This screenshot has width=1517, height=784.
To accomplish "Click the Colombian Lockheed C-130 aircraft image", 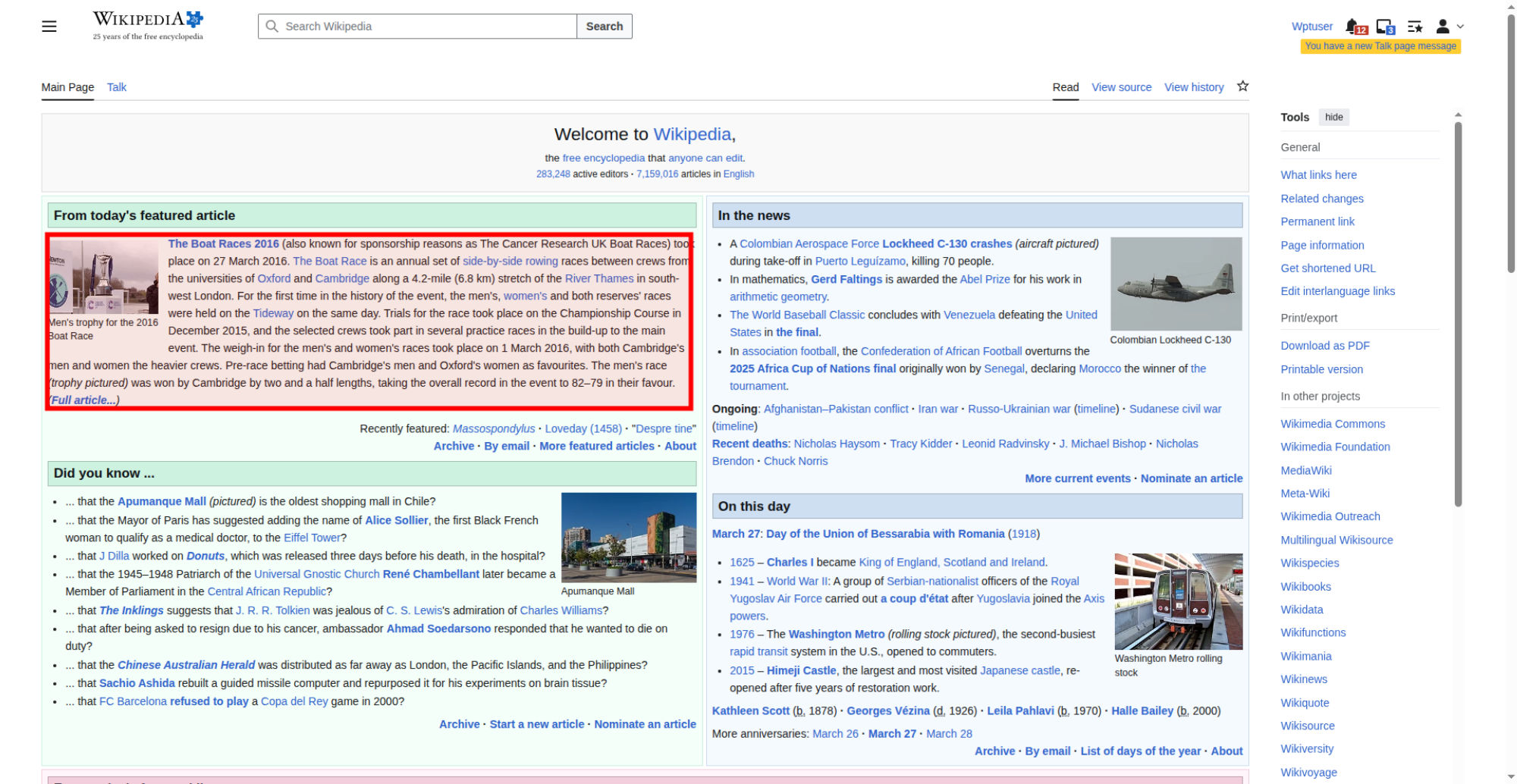I will (x=1176, y=284).
